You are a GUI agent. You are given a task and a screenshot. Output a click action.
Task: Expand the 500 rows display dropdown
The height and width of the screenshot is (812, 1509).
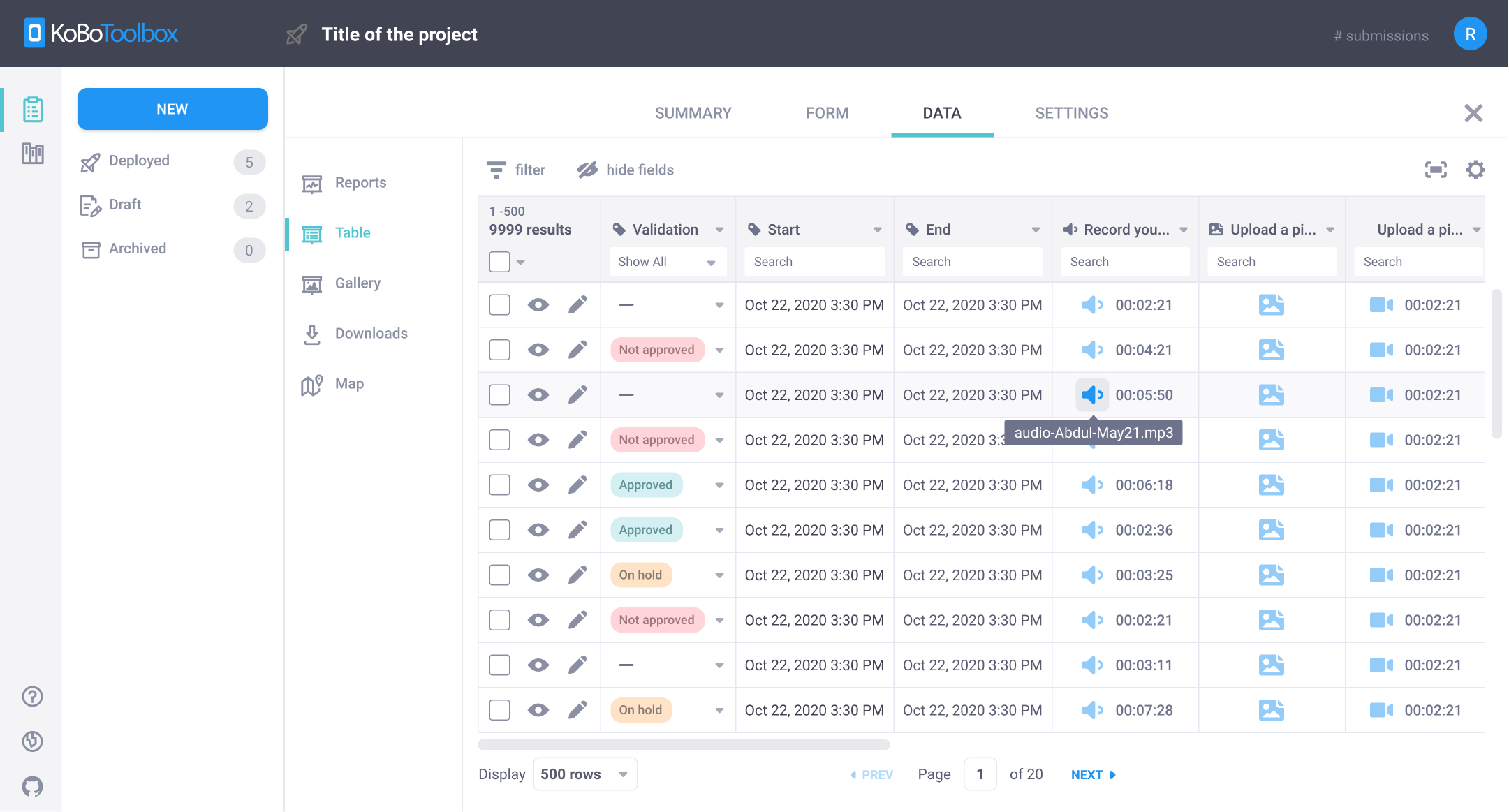click(x=584, y=774)
